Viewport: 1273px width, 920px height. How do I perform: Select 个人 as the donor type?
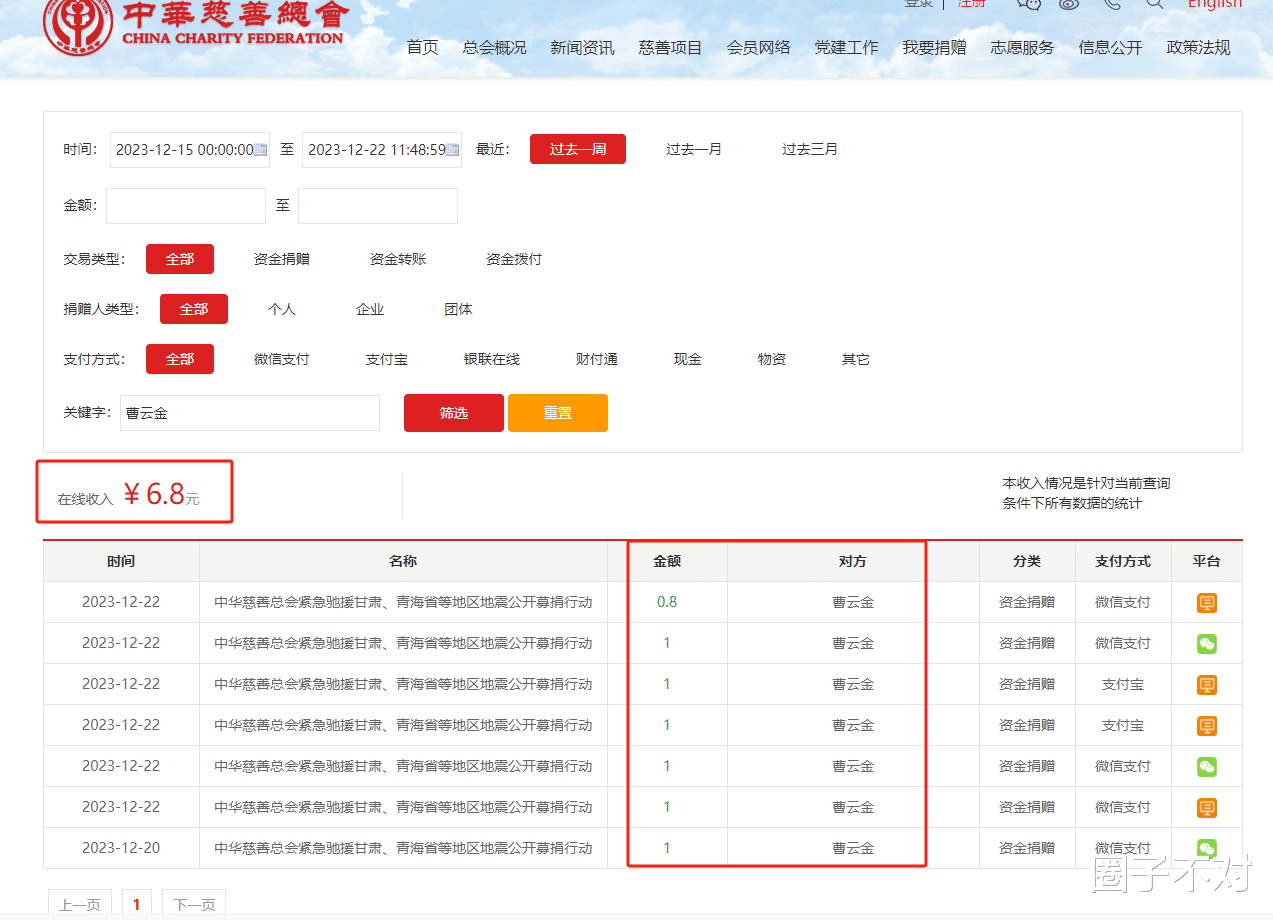[x=282, y=309]
